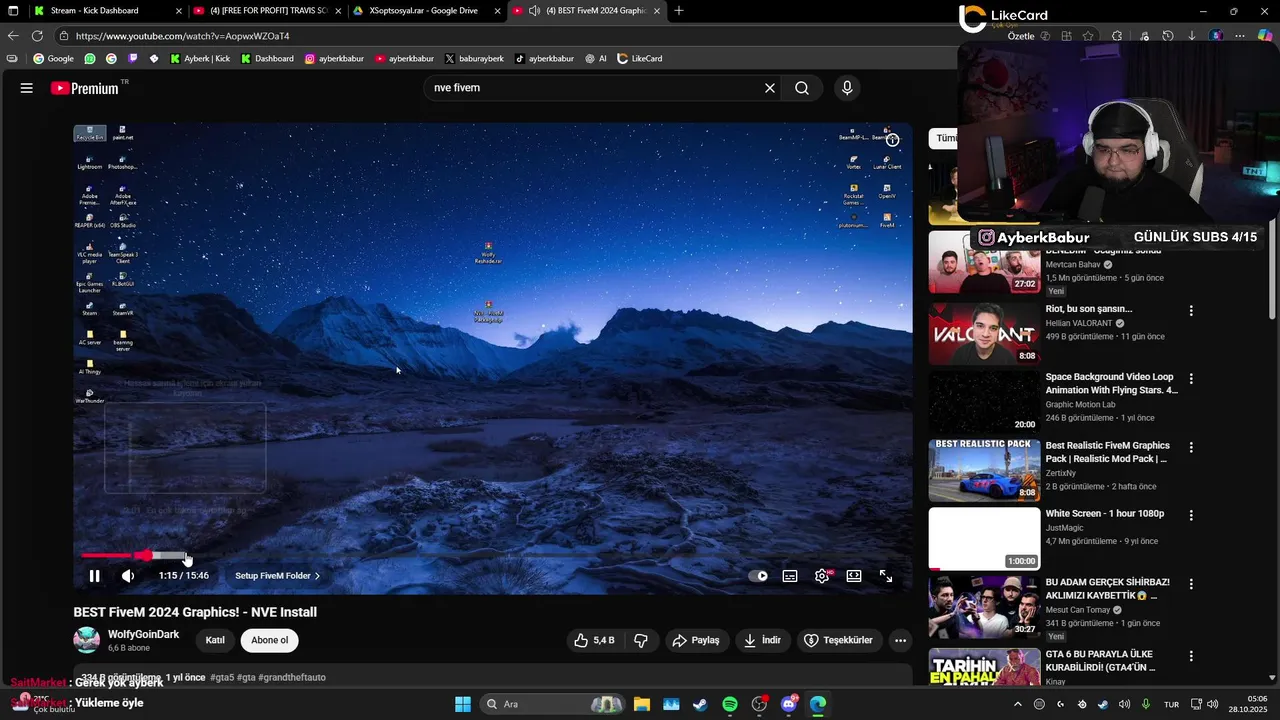The image size is (1280, 720).
Task: Open Twitch bookmark icon
Action: (132, 58)
